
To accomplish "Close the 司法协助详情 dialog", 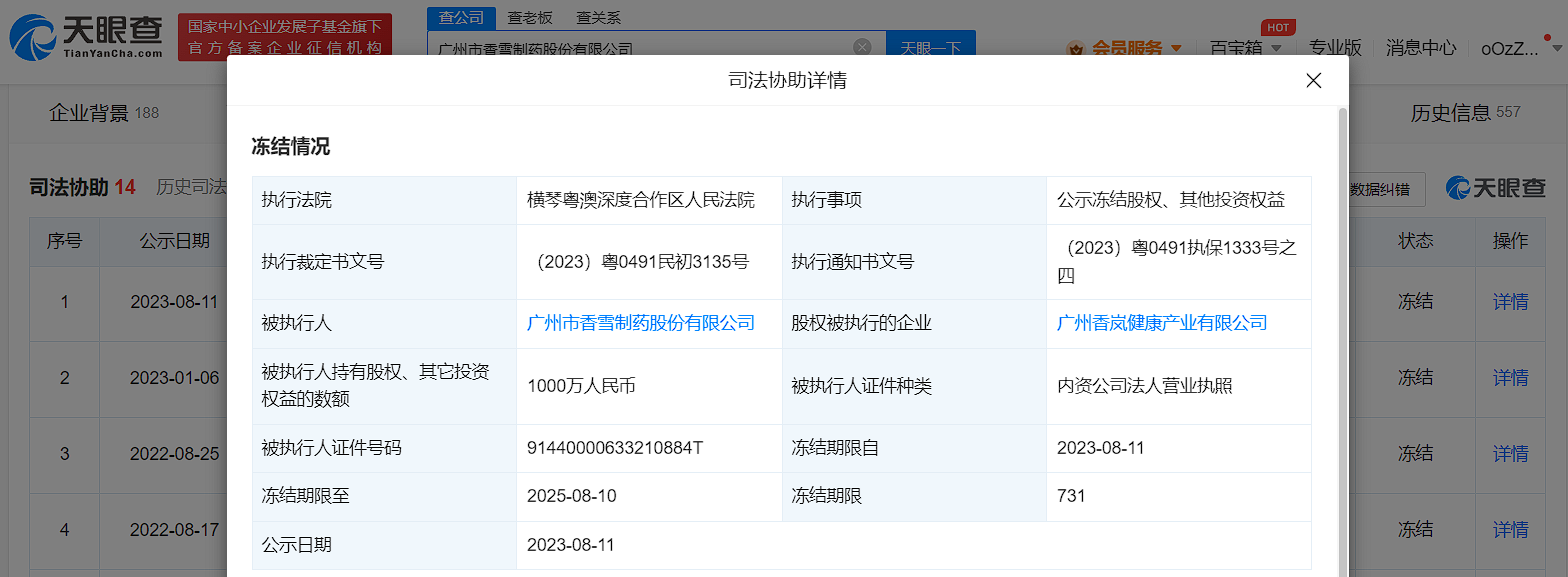I will (x=1313, y=81).
